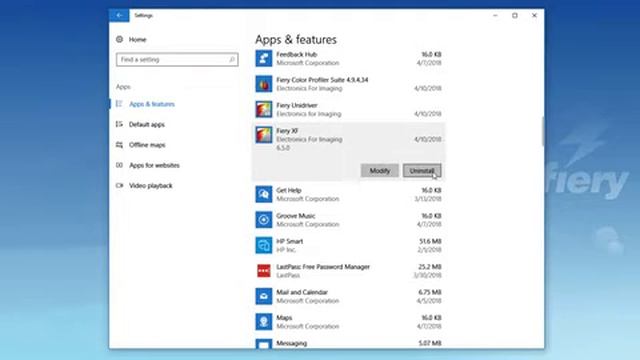Viewport: 640px width, 360px height.
Task: Close the Settings window
Action: [x=534, y=15]
